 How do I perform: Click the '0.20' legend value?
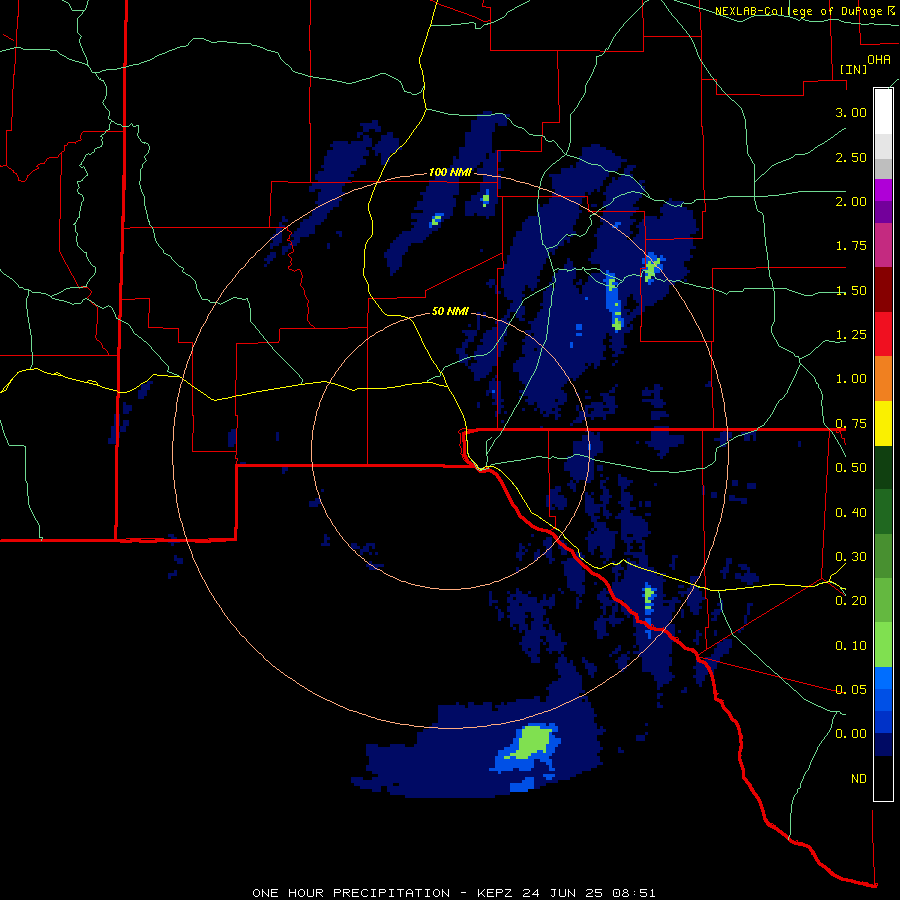[x=851, y=601]
